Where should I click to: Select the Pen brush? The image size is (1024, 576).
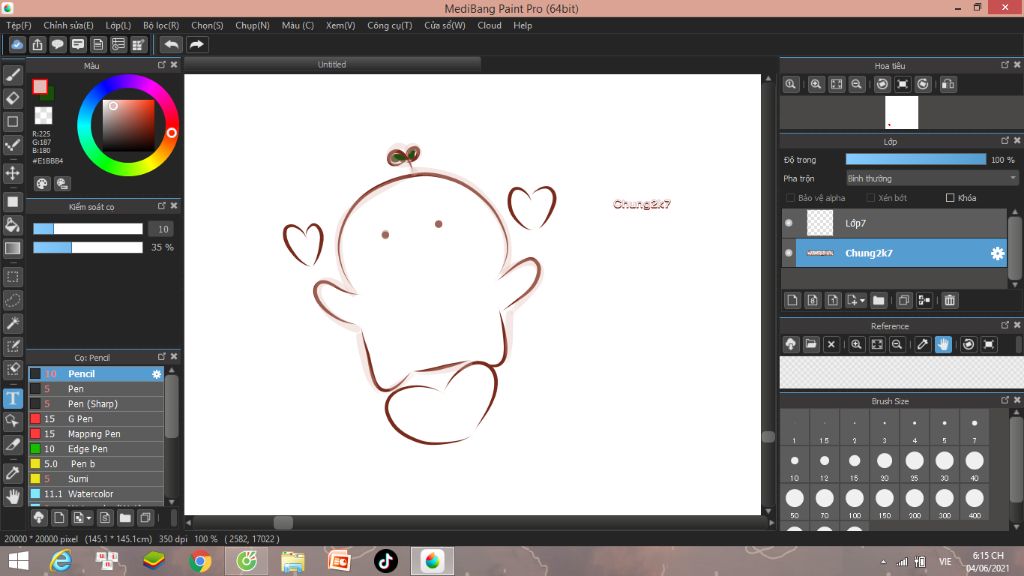[x=95, y=389]
